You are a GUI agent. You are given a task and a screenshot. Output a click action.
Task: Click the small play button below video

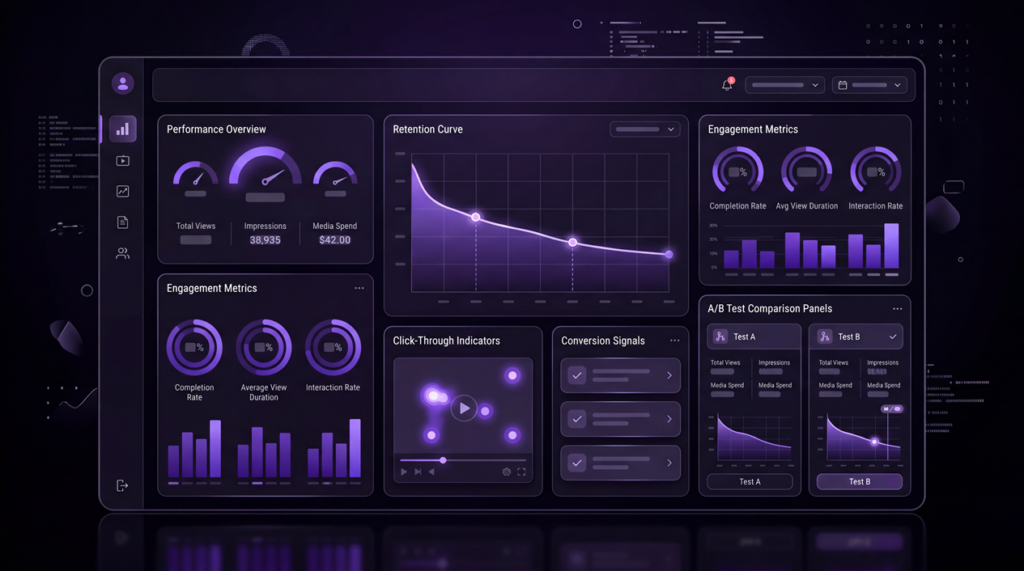404,472
